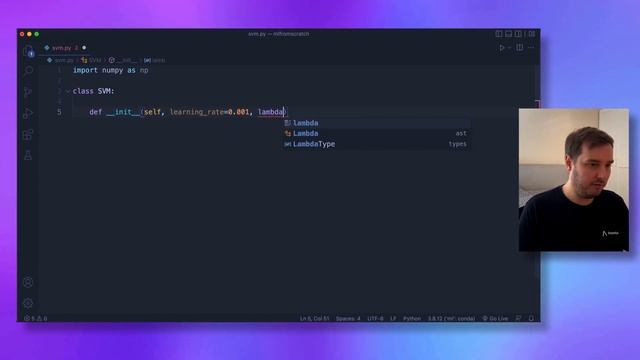Screen dimensions: 640x360
Task: Start Go Live server
Action: [495, 318]
